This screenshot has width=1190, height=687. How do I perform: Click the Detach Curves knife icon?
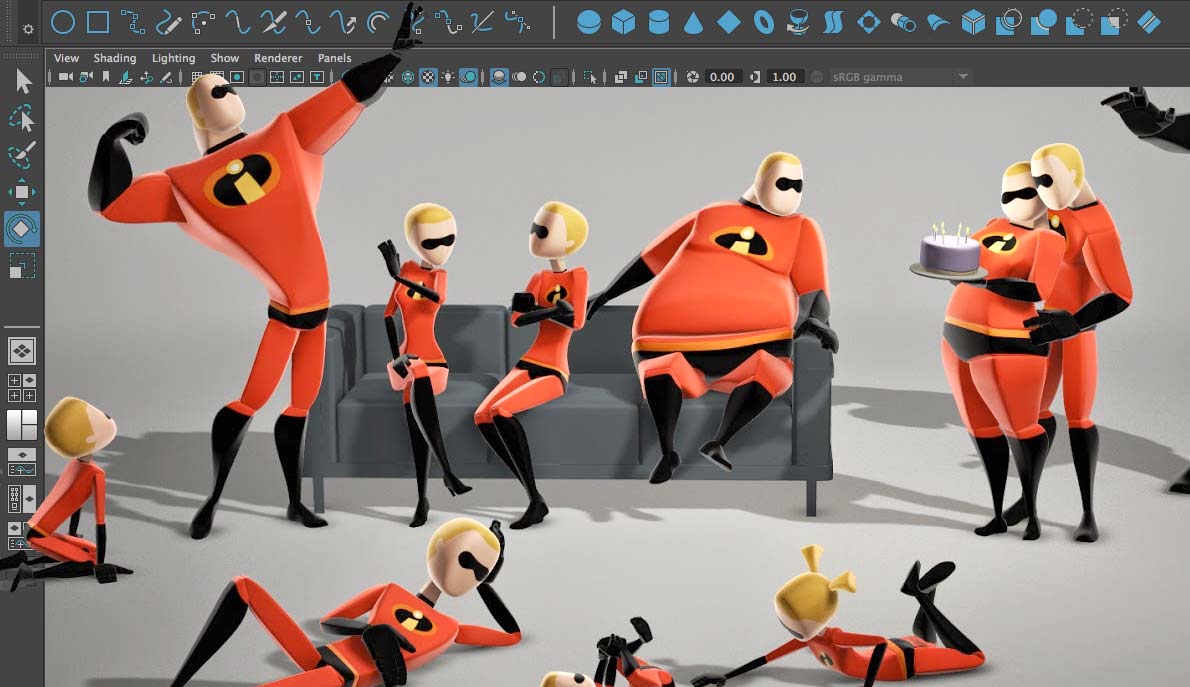tap(272, 22)
